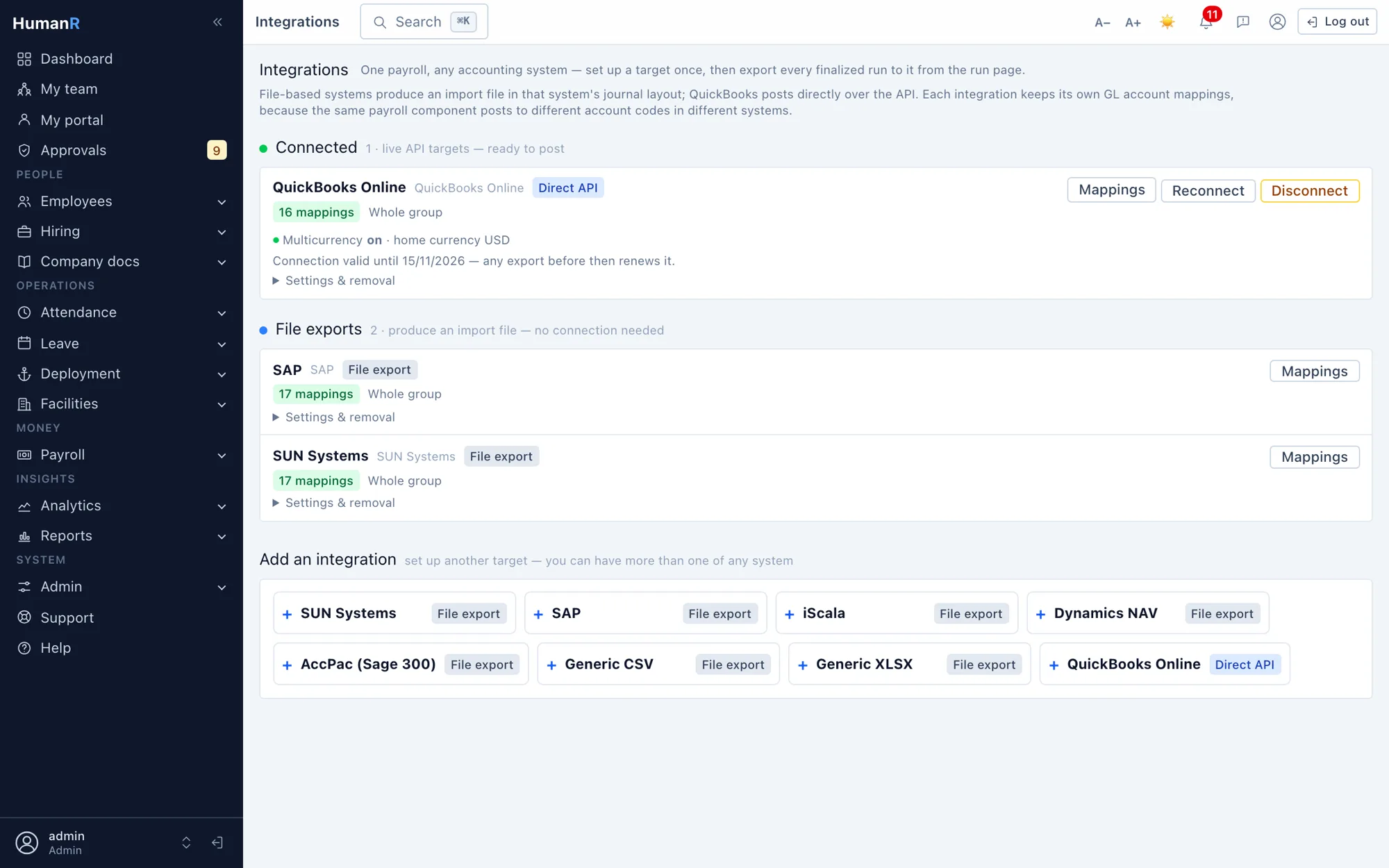
Task: Open notifications bell with 11 badge
Action: (1206, 21)
